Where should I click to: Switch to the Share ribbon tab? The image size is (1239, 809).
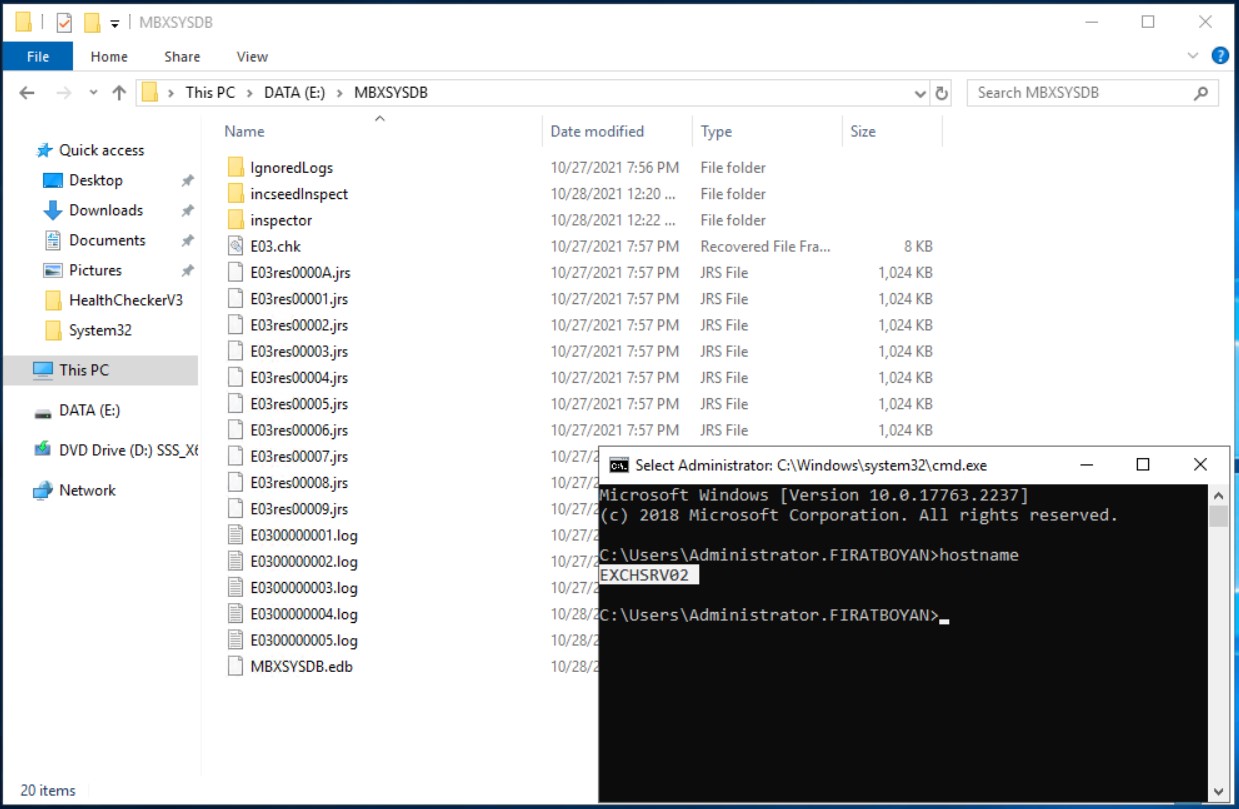182,56
